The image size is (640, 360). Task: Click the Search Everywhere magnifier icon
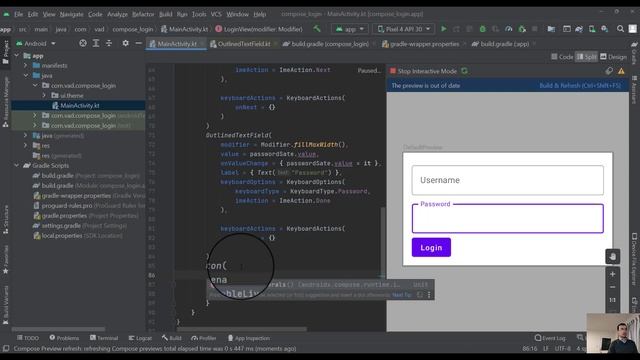620,29
